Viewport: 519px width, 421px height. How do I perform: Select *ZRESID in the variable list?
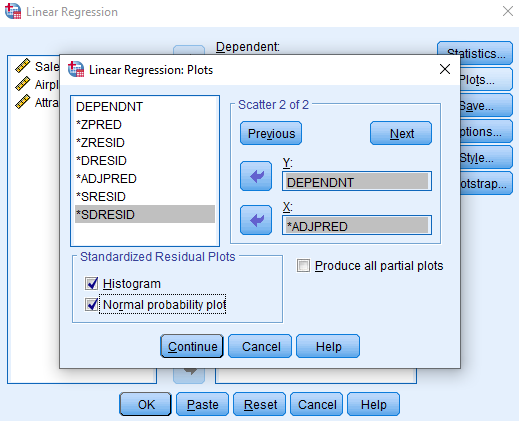point(145,143)
